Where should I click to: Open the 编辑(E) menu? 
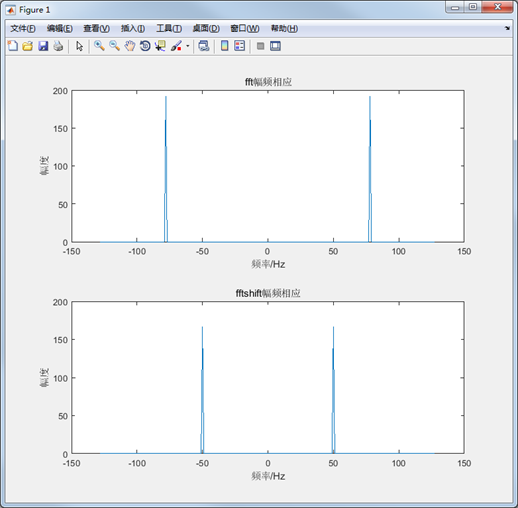(x=60, y=28)
